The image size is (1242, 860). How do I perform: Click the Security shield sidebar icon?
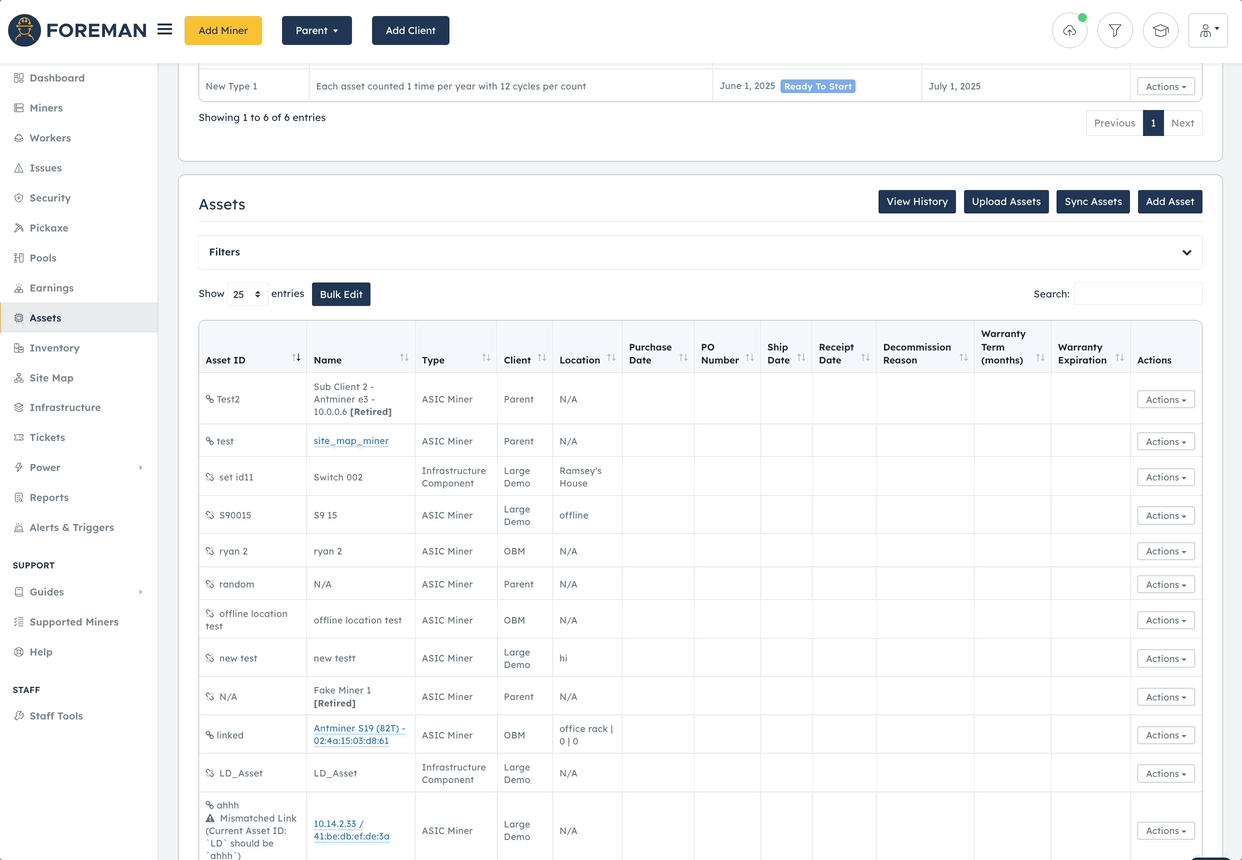pos(19,198)
